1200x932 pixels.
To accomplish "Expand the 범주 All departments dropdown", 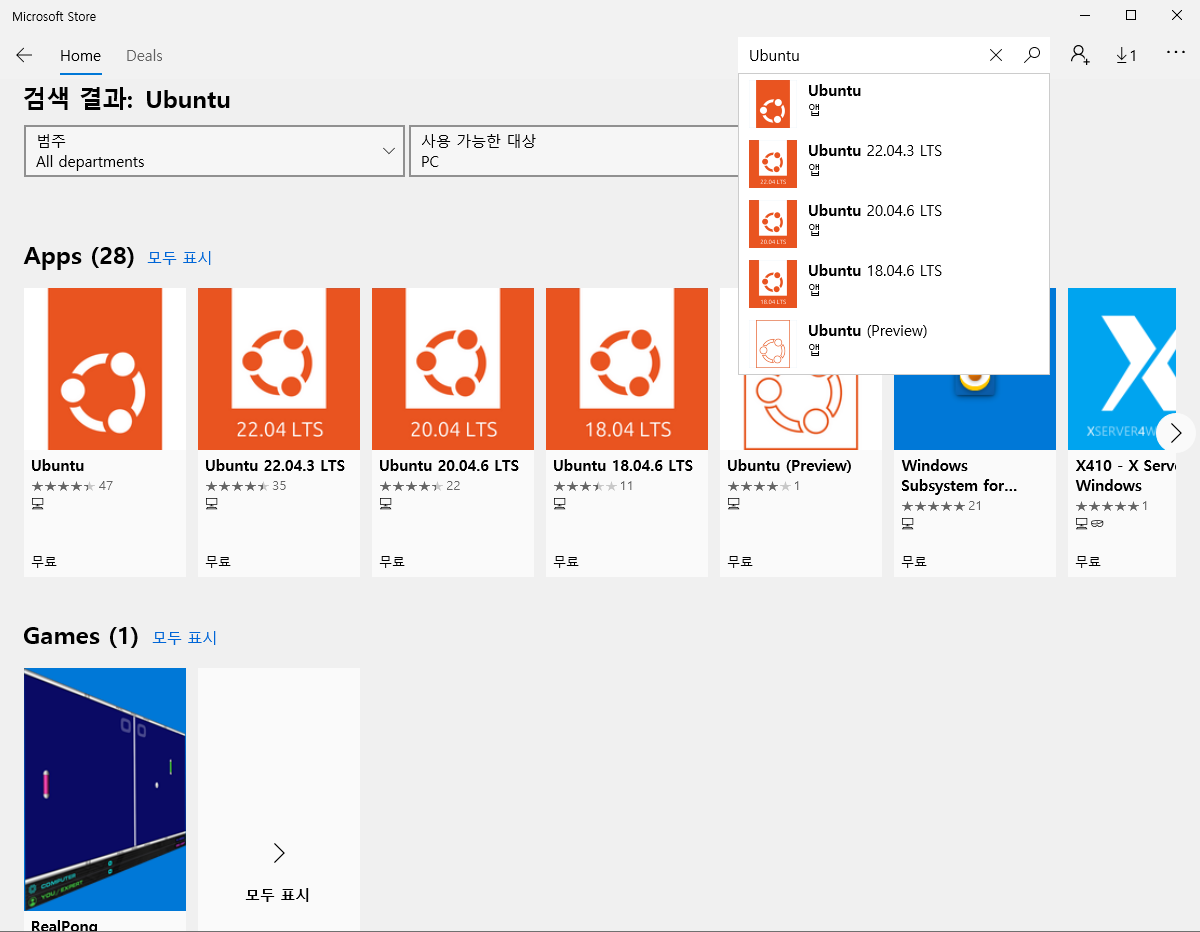I will tap(214, 151).
